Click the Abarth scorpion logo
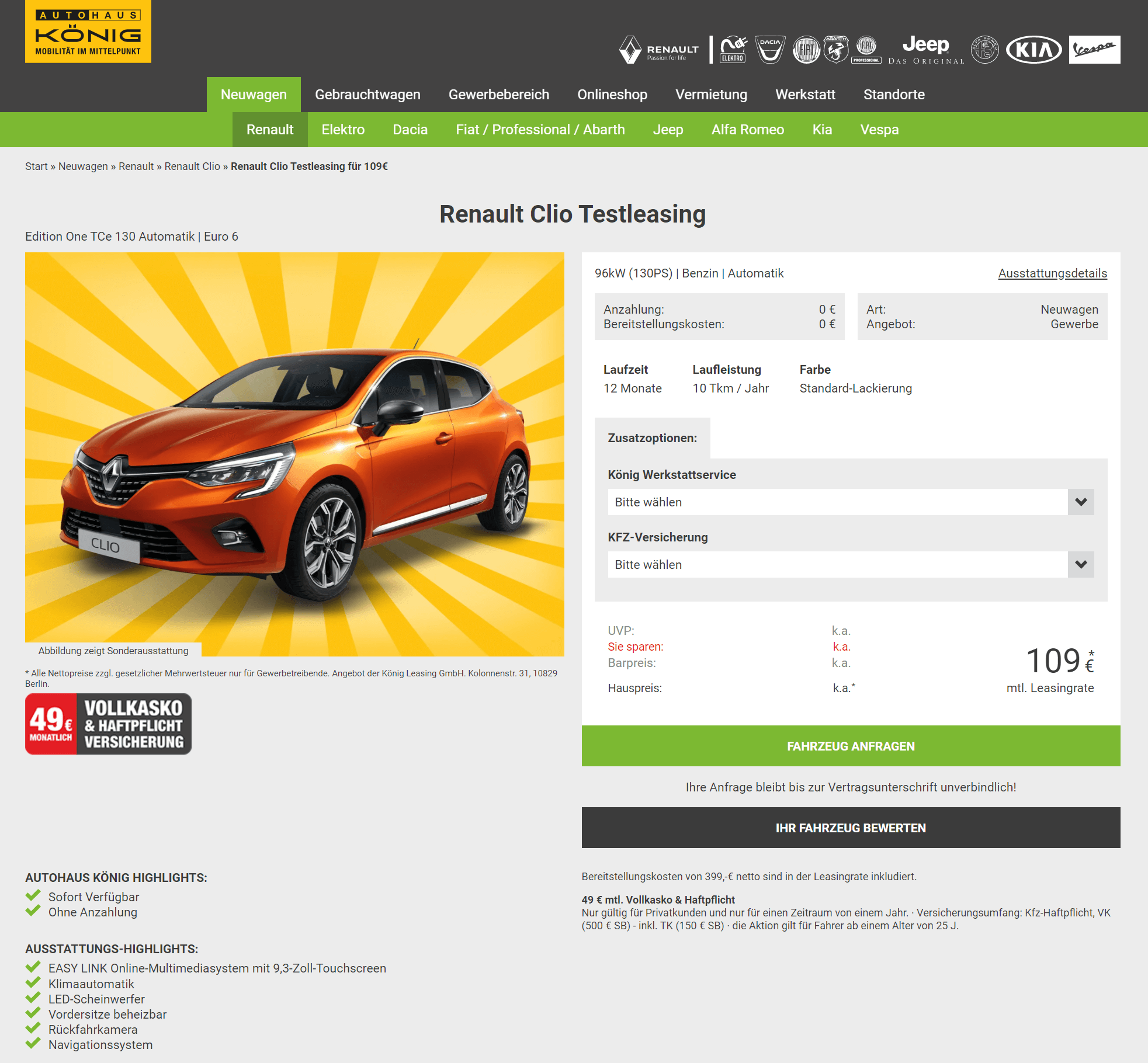The image size is (1148, 1063). [x=836, y=50]
